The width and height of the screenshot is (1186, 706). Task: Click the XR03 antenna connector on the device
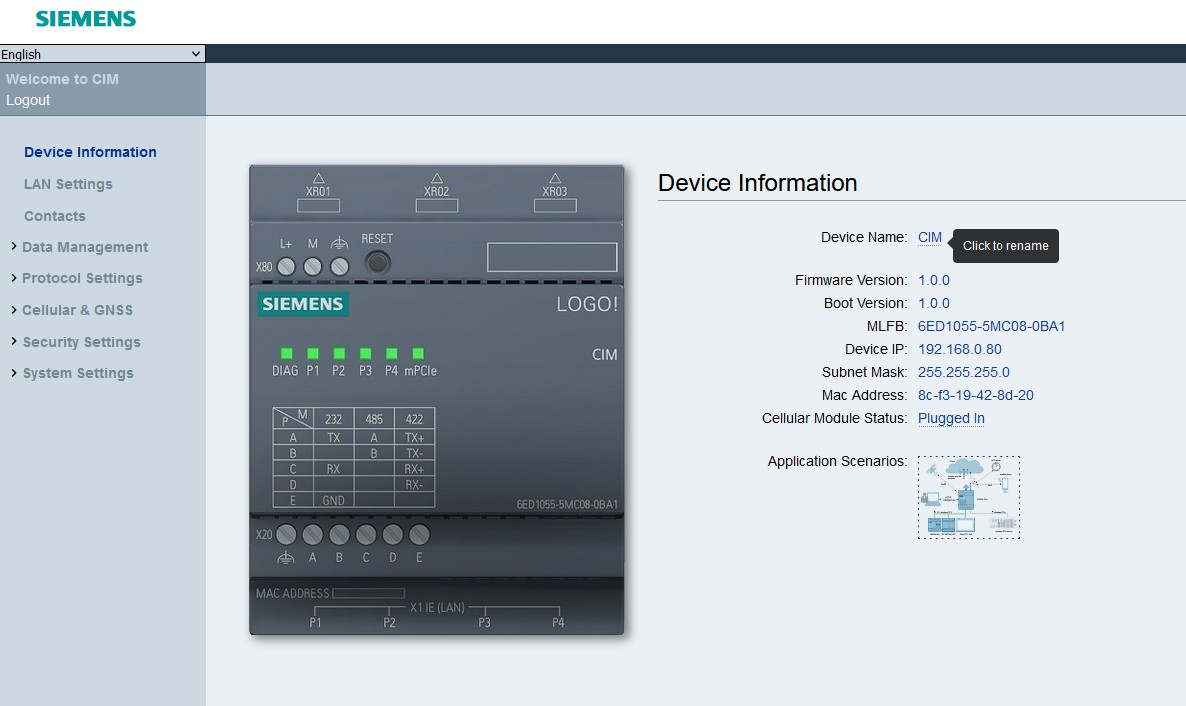(x=555, y=205)
